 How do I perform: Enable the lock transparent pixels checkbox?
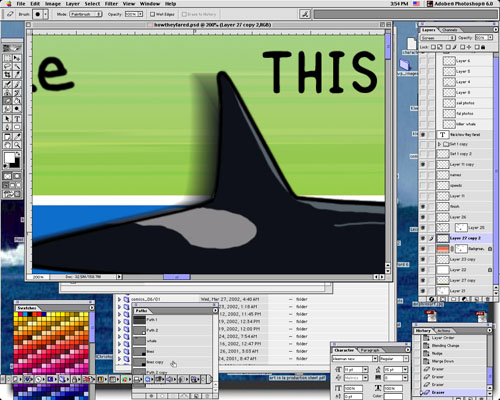click(x=433, y=47)
